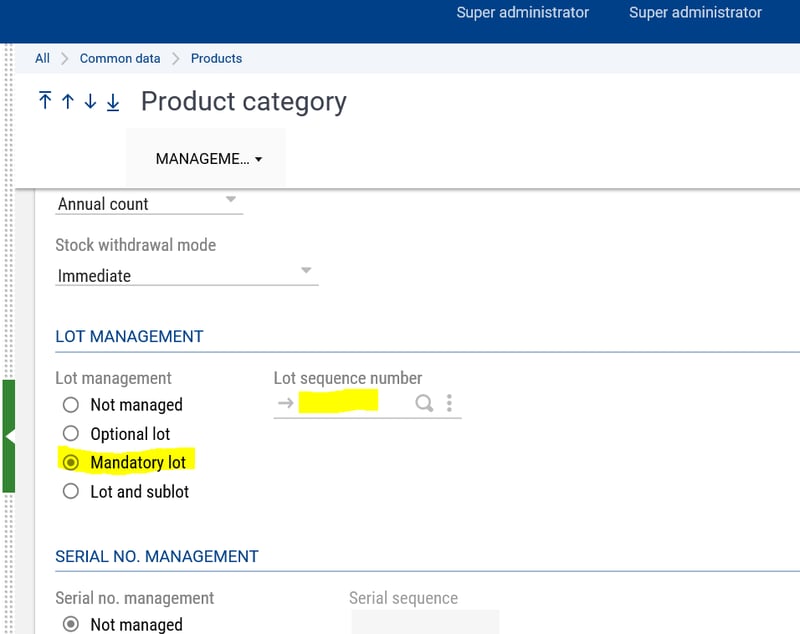Image resolution: width=800 pixels, height=634 pixels.
Task: Select Not managed under Serial no. management
Action: (70, 625)
